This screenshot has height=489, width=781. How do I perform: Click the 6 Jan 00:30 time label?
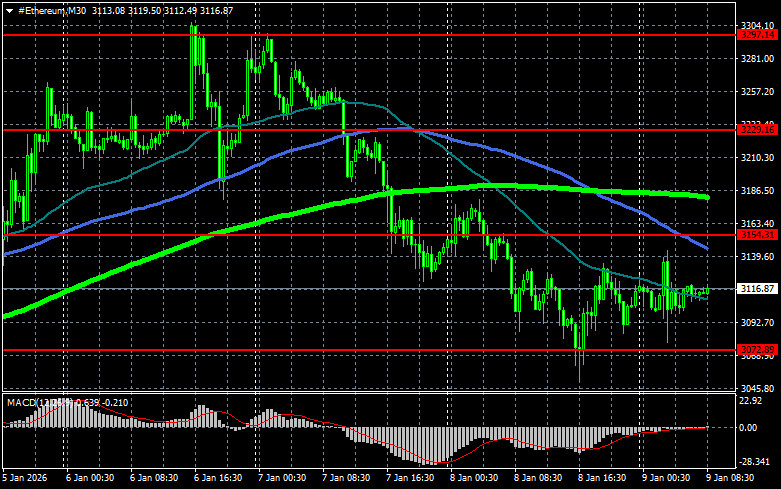(90, 478)
